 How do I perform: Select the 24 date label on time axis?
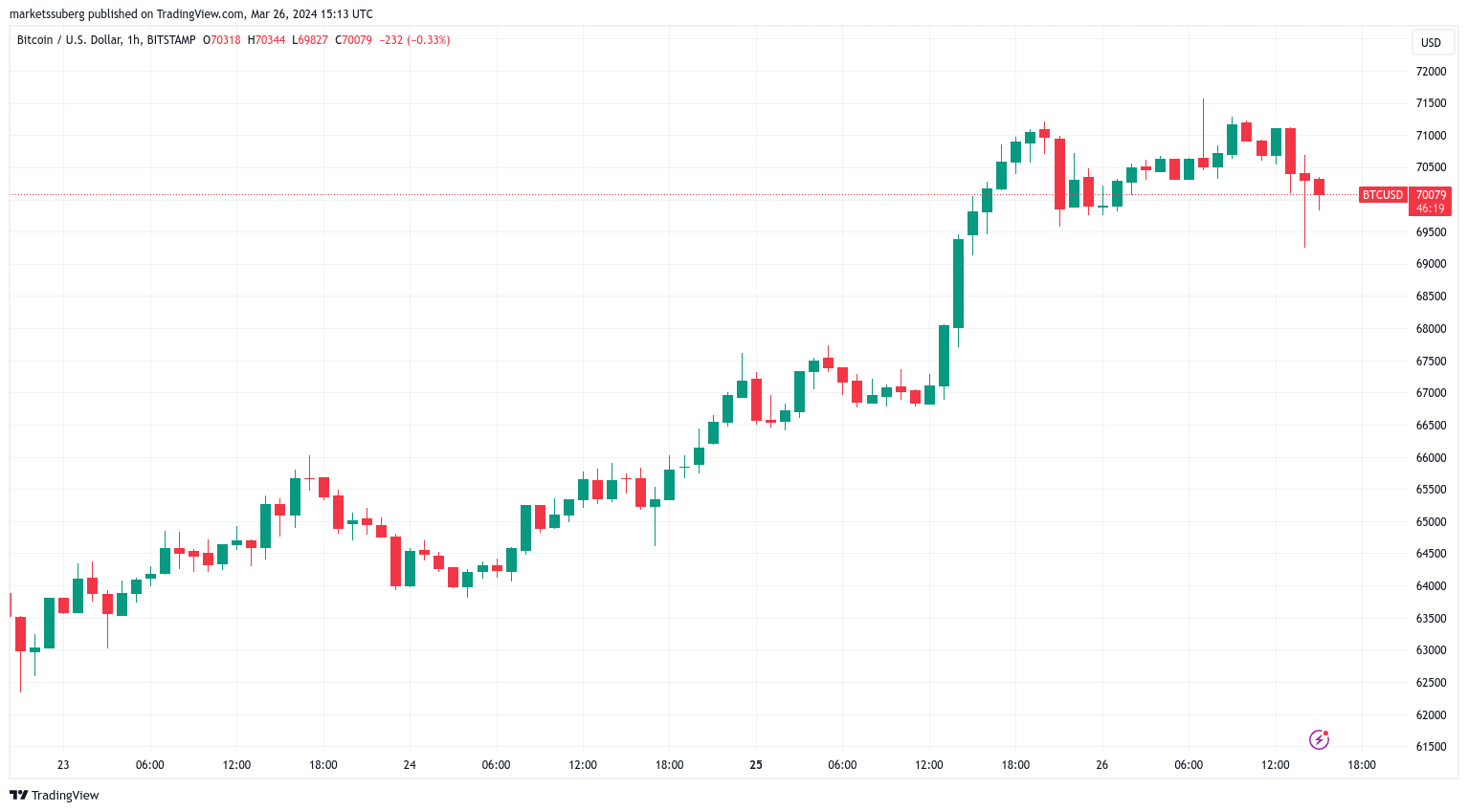410,765
